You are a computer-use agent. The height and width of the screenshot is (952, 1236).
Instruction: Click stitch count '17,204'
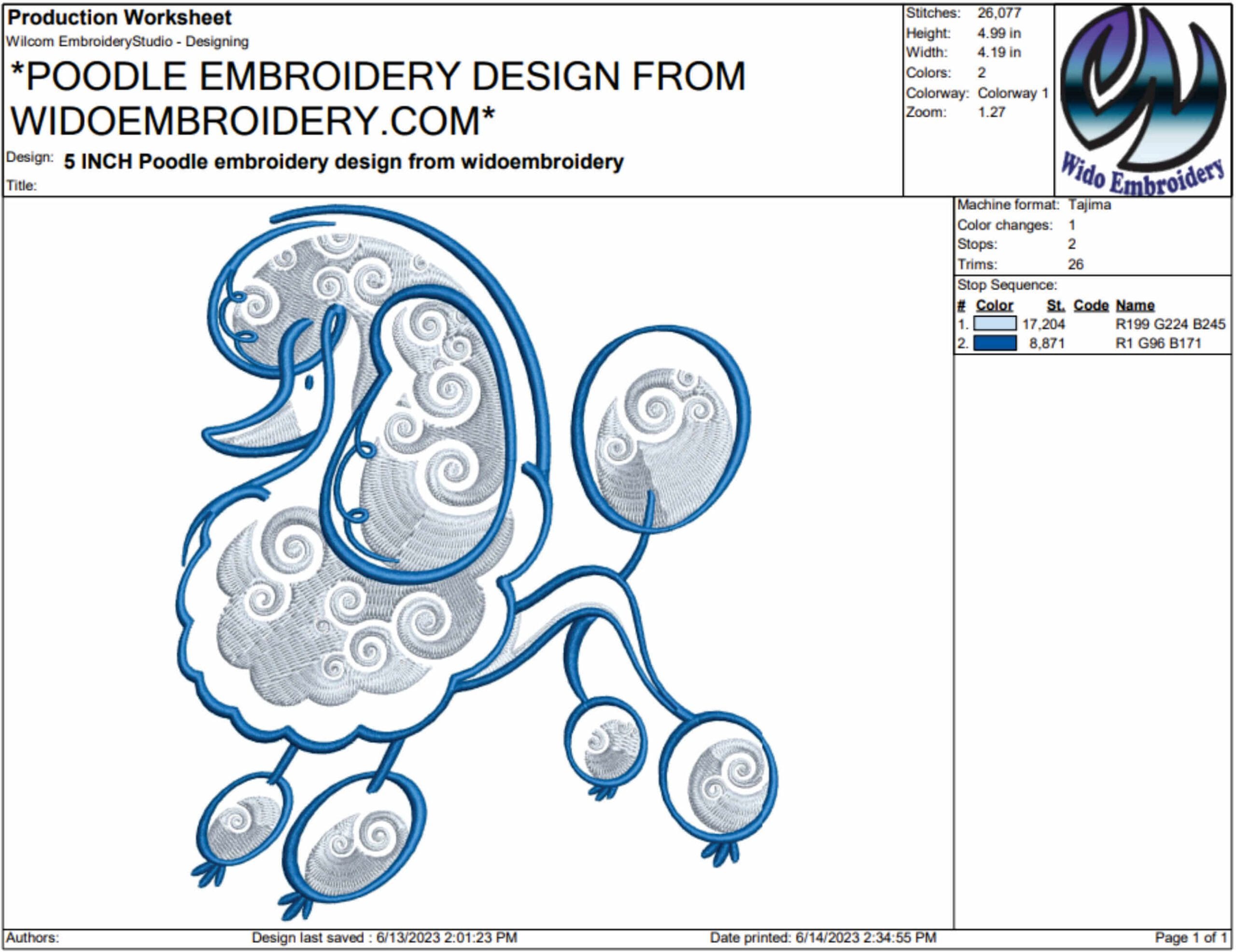(1043, 324)
